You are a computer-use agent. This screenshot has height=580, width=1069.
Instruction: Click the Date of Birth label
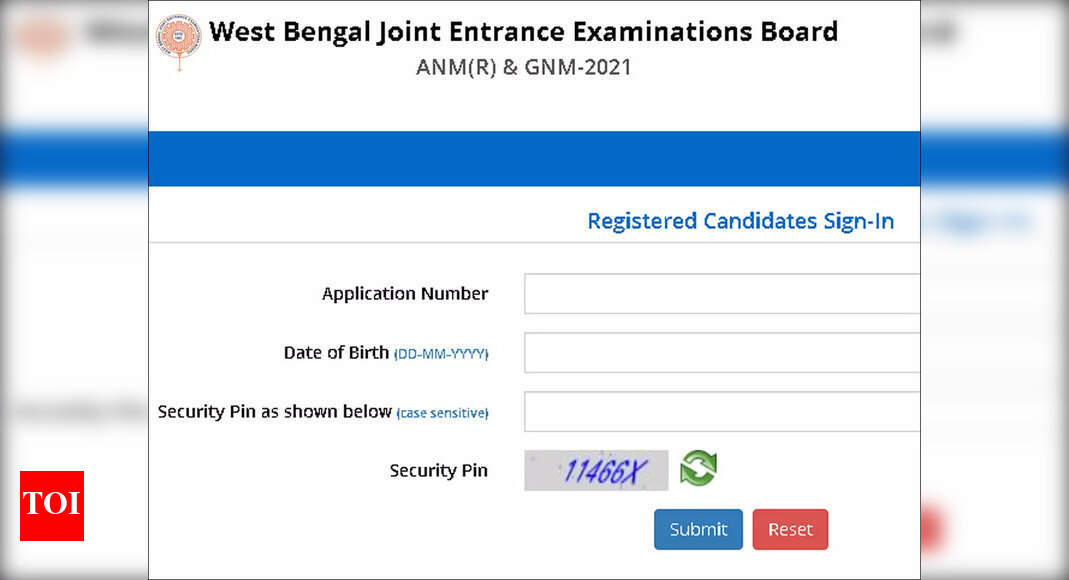point(336,353)
